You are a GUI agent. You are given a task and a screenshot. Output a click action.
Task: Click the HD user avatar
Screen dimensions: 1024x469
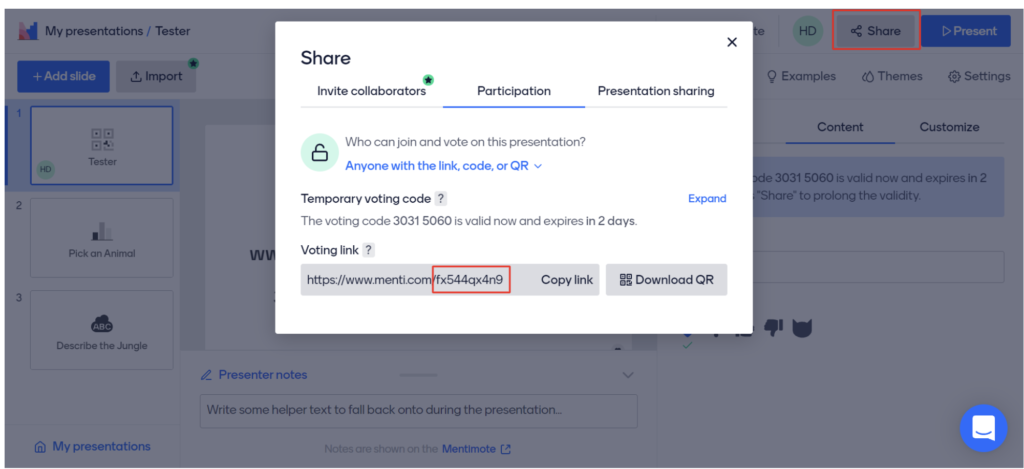808,31
